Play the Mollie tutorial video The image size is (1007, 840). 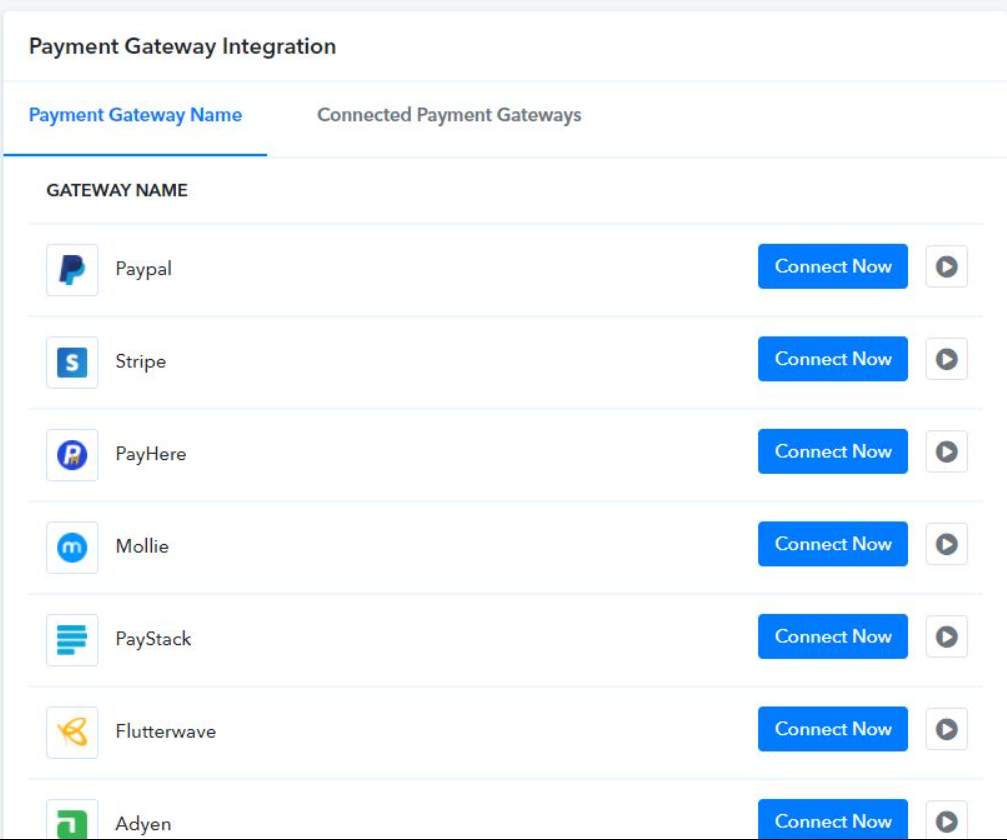coord(946,544)
